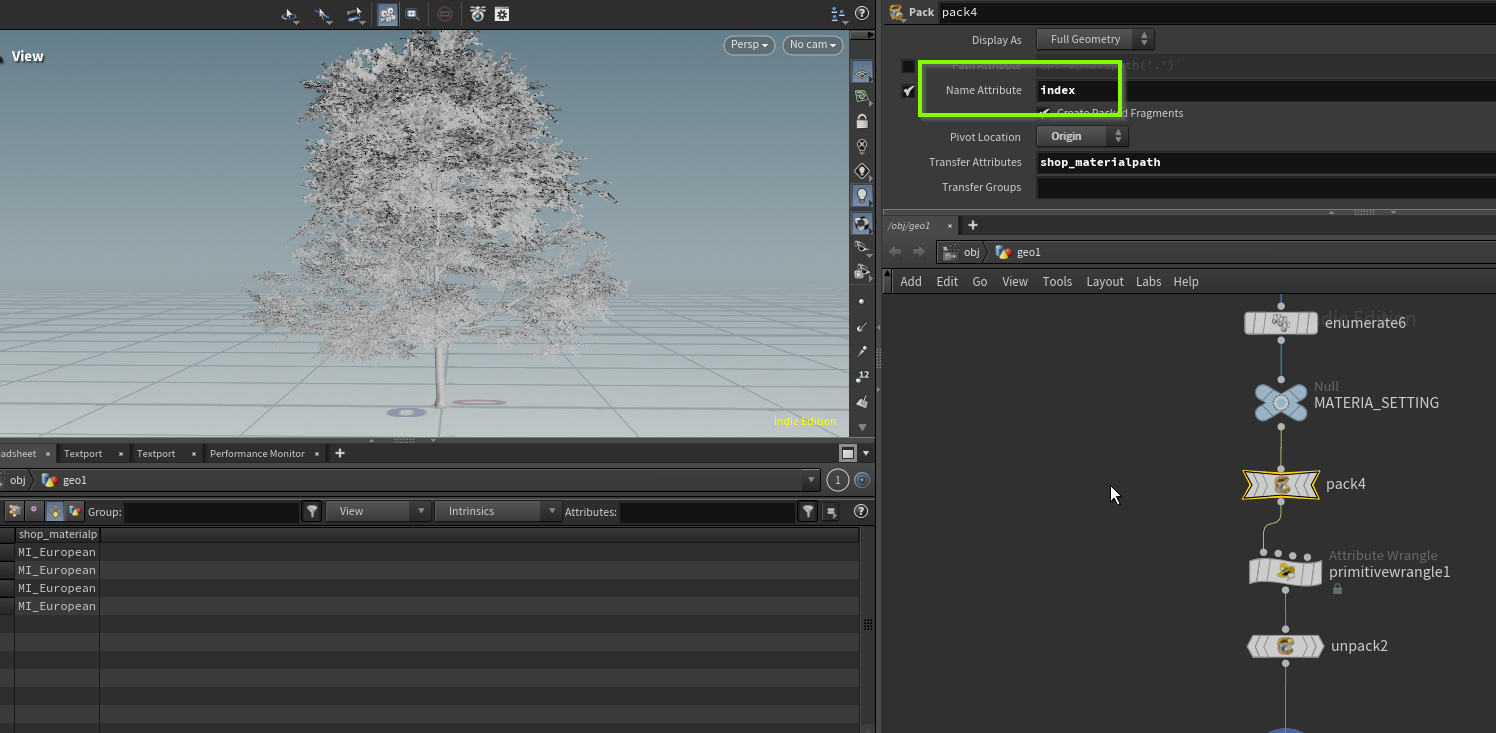Expand the Display As Full Geometry dropdown
The image size is (1496, 733).
coord(1095,40)
